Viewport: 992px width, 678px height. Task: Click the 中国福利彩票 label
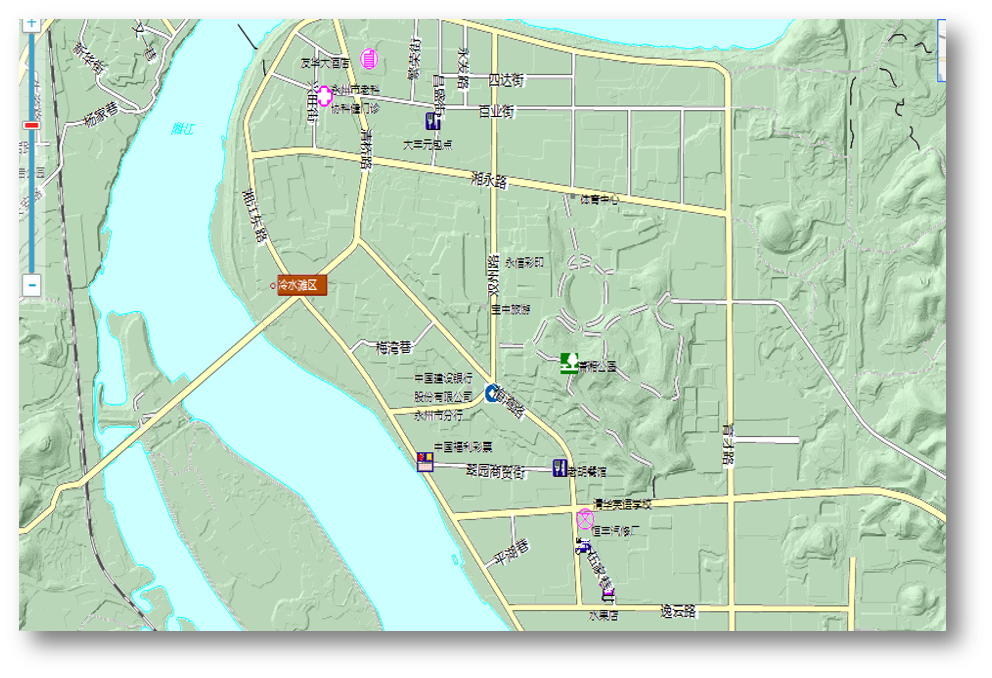(x=463, y=447)
